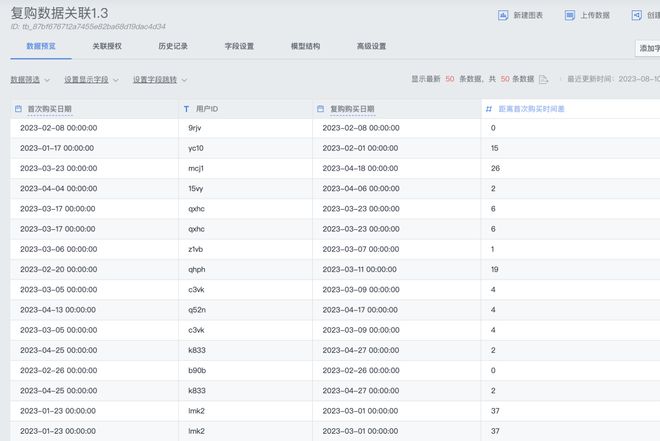The width and height of the screenshot is (660, 441).
Task: Click the text-type icon beside 用户ID
Action: [186, 108]
